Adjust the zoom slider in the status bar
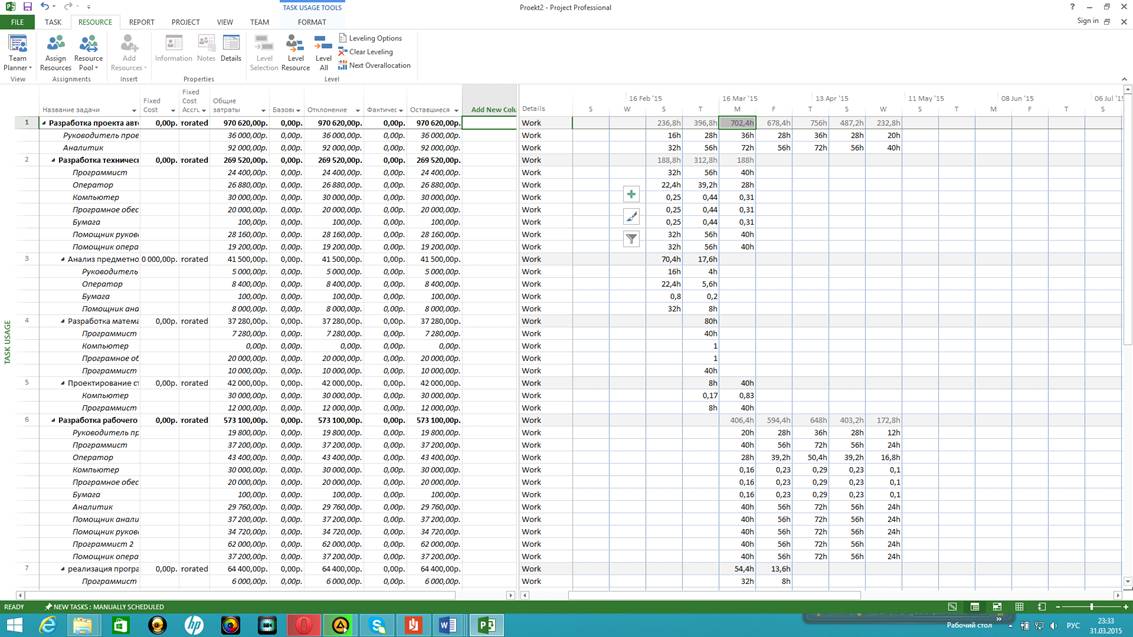This screenshot has width=1133, height=637. pyautogui.click(x=1091, y=607)
